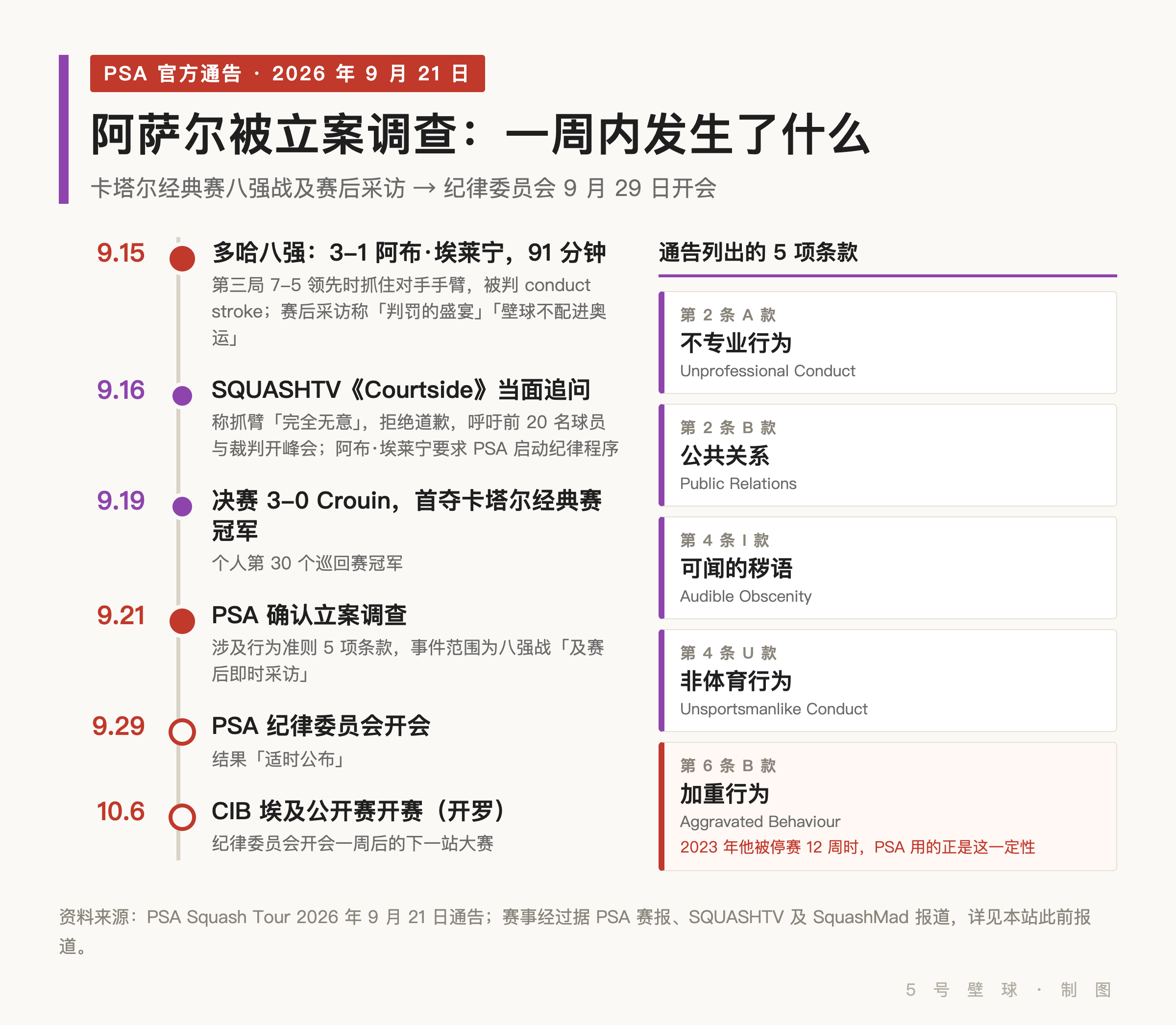Image resolution: width=1176 pixels, height=1025 pixels.
Task: Click the text Unprofessional Conduct
Action: [768, 370]
